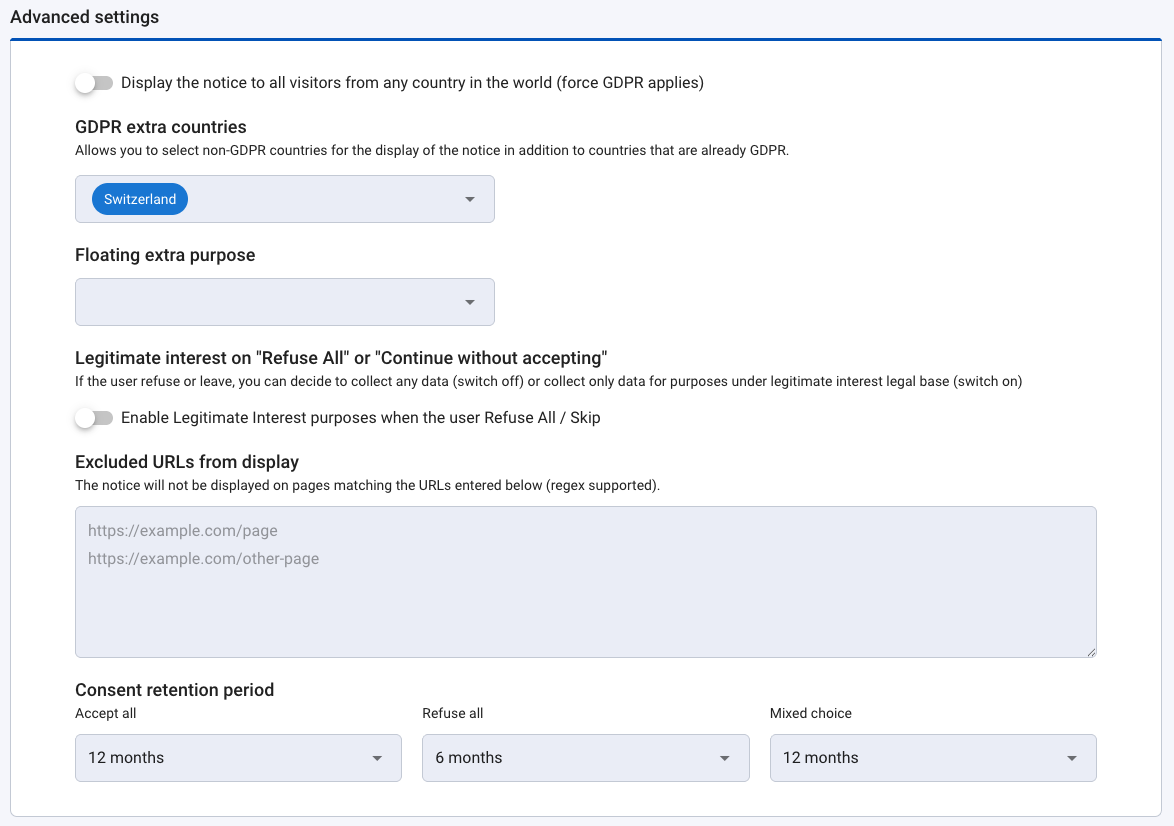Image resolution: width=1174 pixels, height=826 pixels.
Task: Click the text area resize handle
Action: (1091, 652)
